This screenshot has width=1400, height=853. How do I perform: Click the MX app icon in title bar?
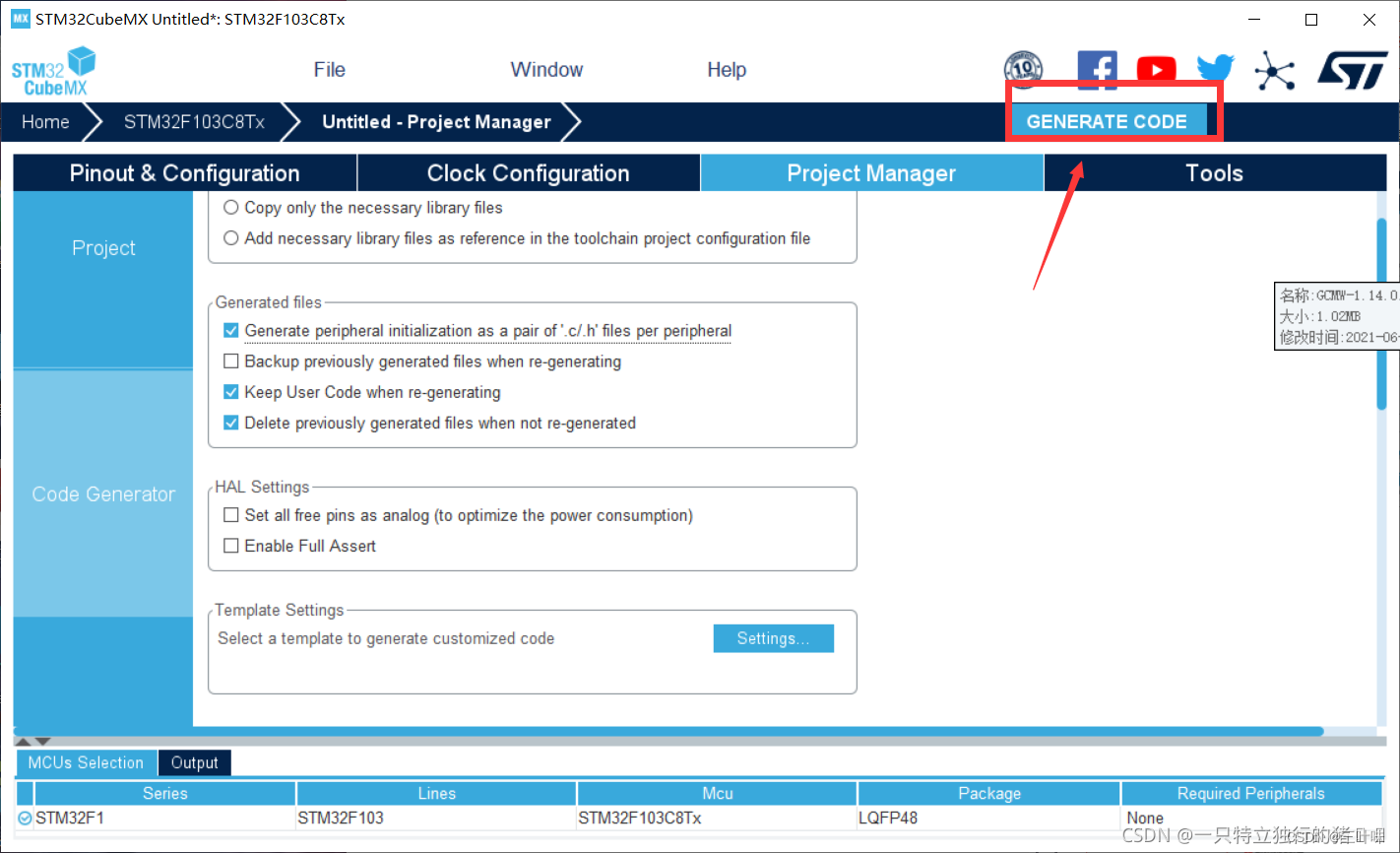coord(21,19)
